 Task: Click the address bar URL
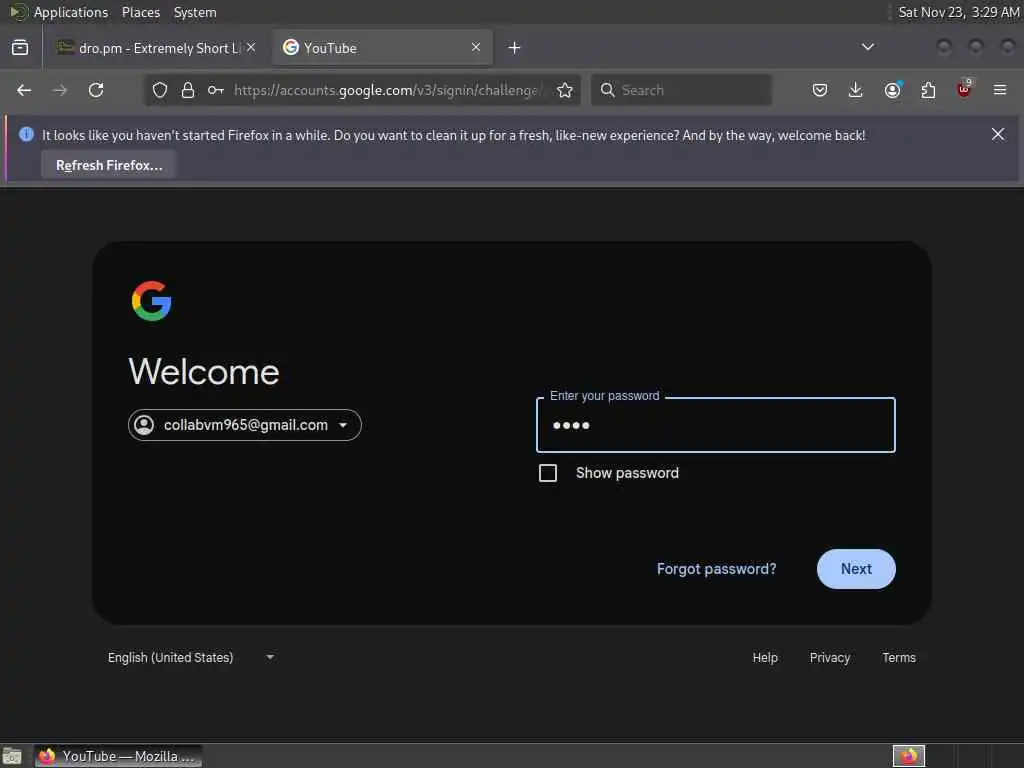point(388,90)
